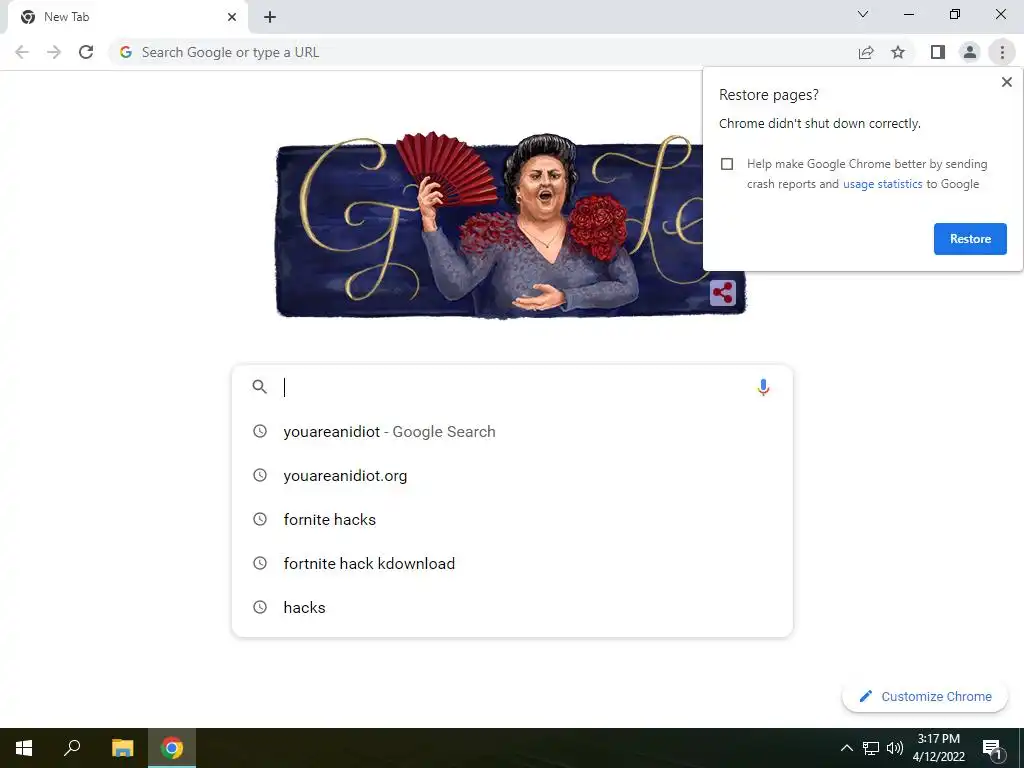Select suggestion fortnite hack kdownload
This screenshot has width=1024, height=768.
512,563
